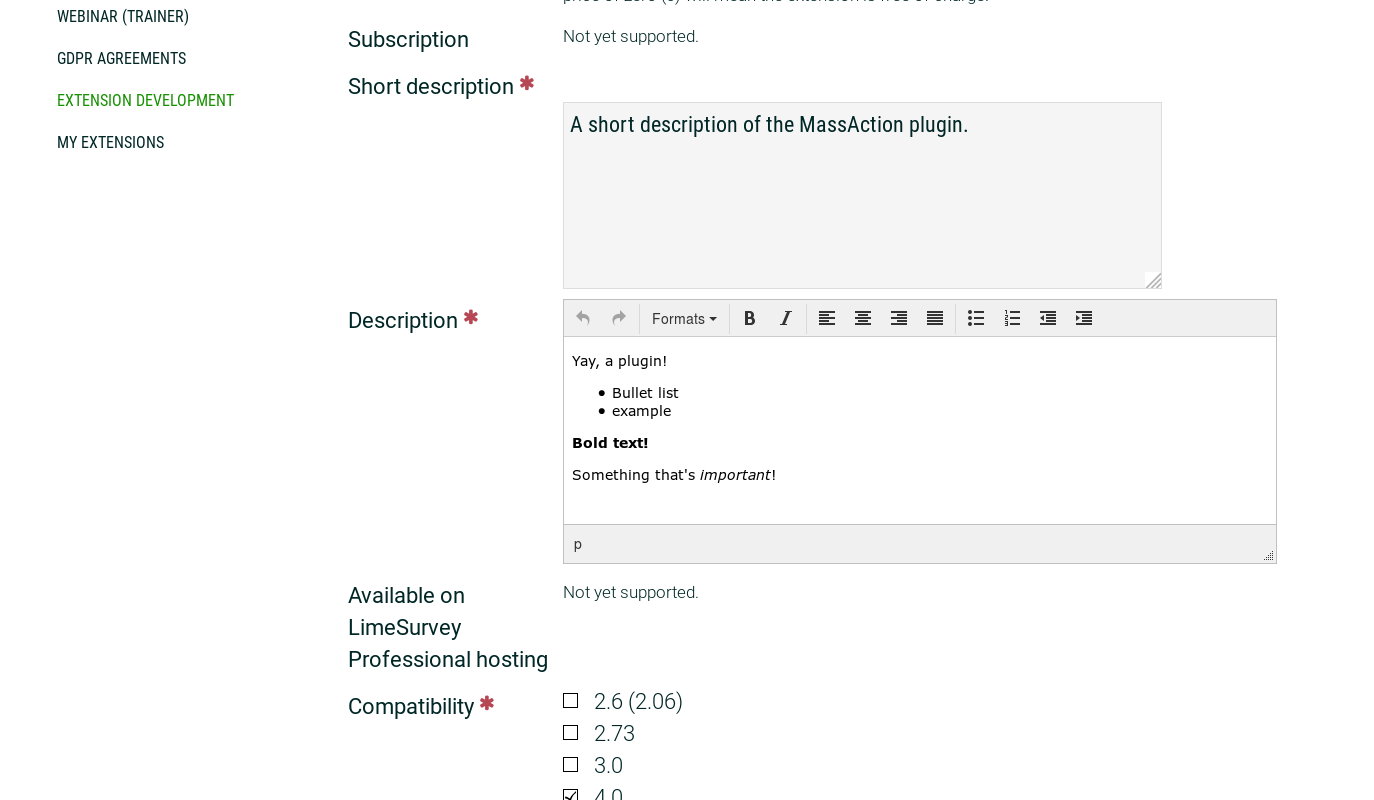Click the Undo icon in editor toolbar
The image size is (1374, 800).
583,318
